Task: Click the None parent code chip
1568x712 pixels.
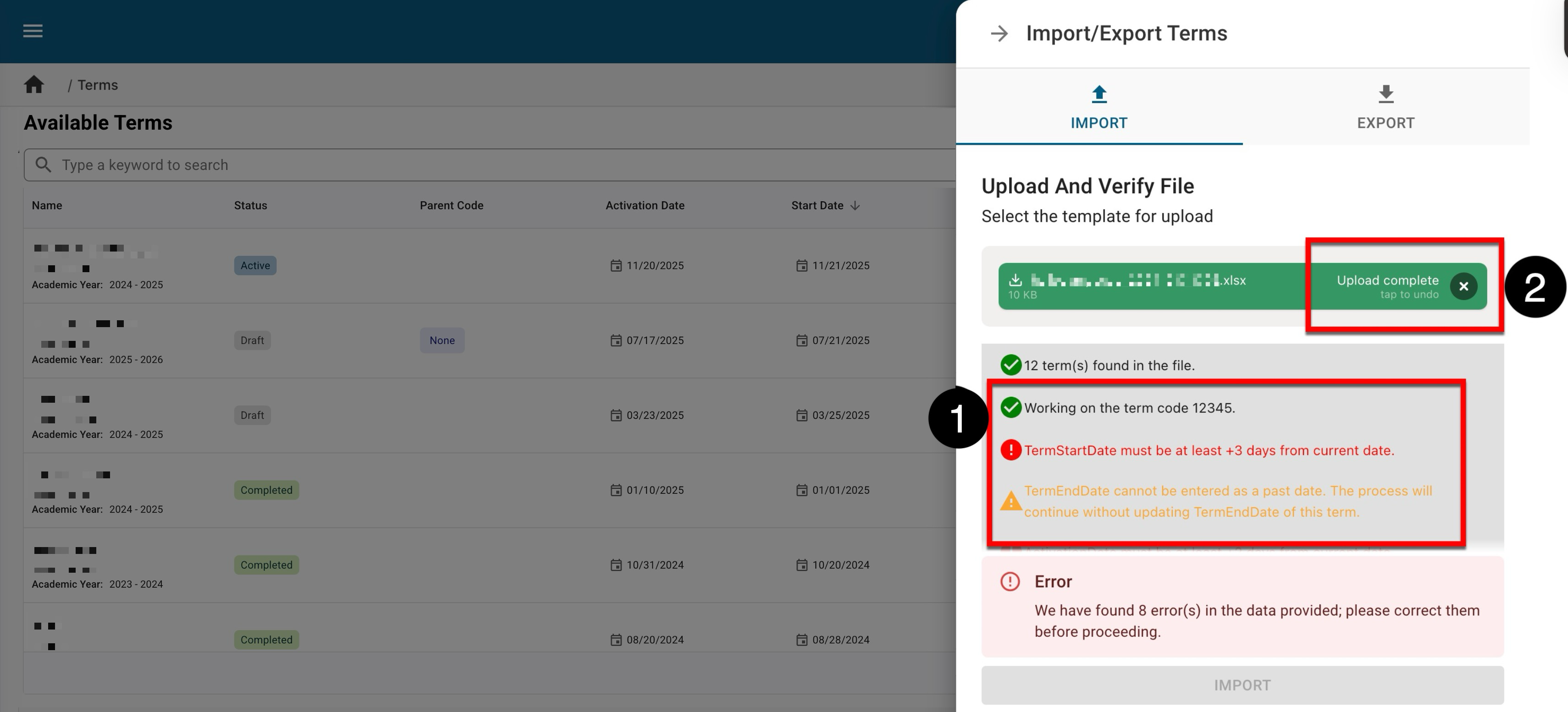Action: pyautogui.click(x=442, y=341)
